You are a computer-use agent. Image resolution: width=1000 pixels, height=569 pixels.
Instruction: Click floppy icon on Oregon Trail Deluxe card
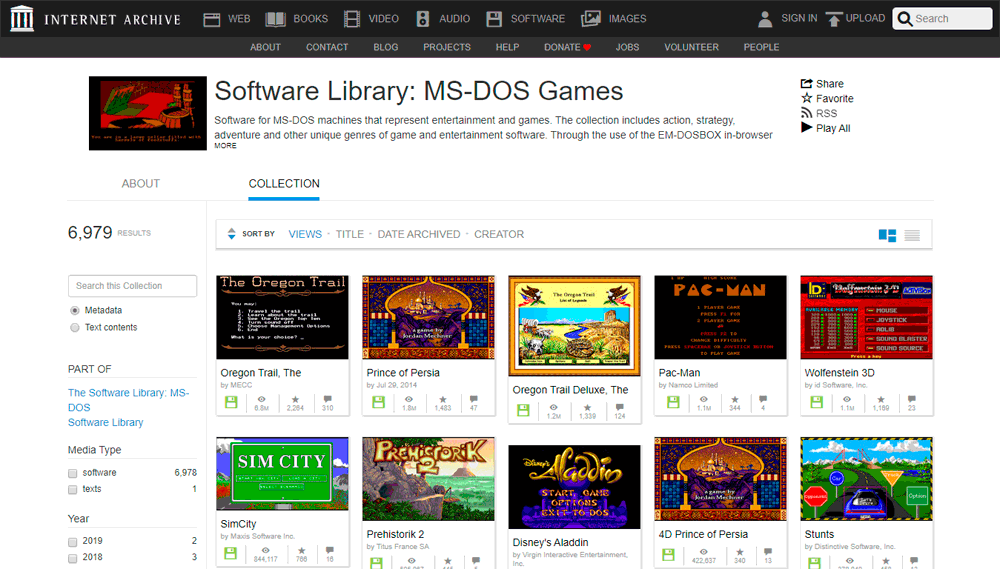pos(523,410)
